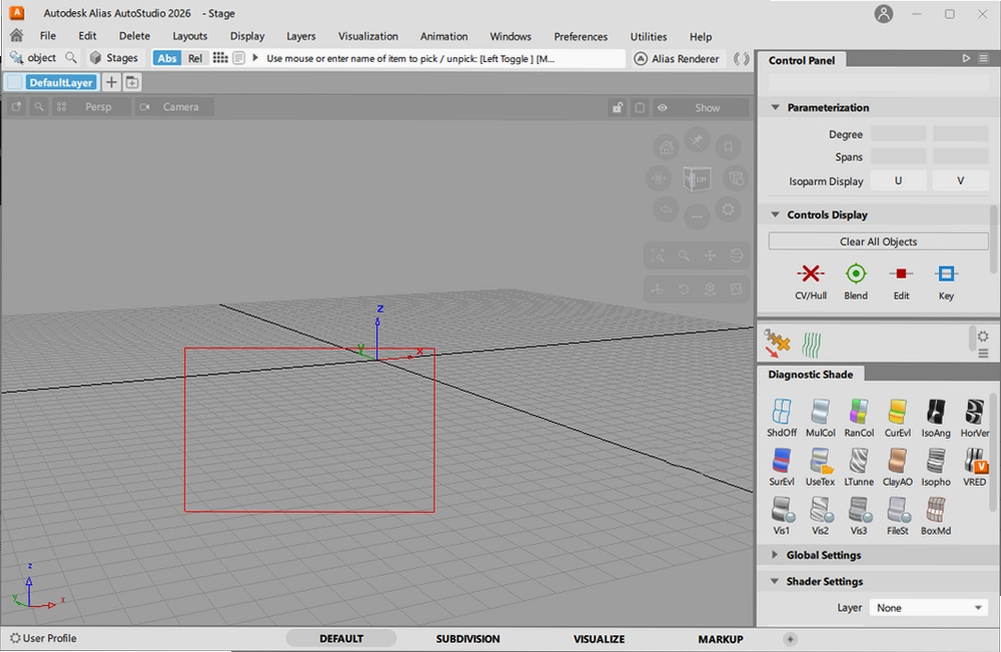Open User Profile settings
Viewport: 1001px width, 652px height.
43,638
